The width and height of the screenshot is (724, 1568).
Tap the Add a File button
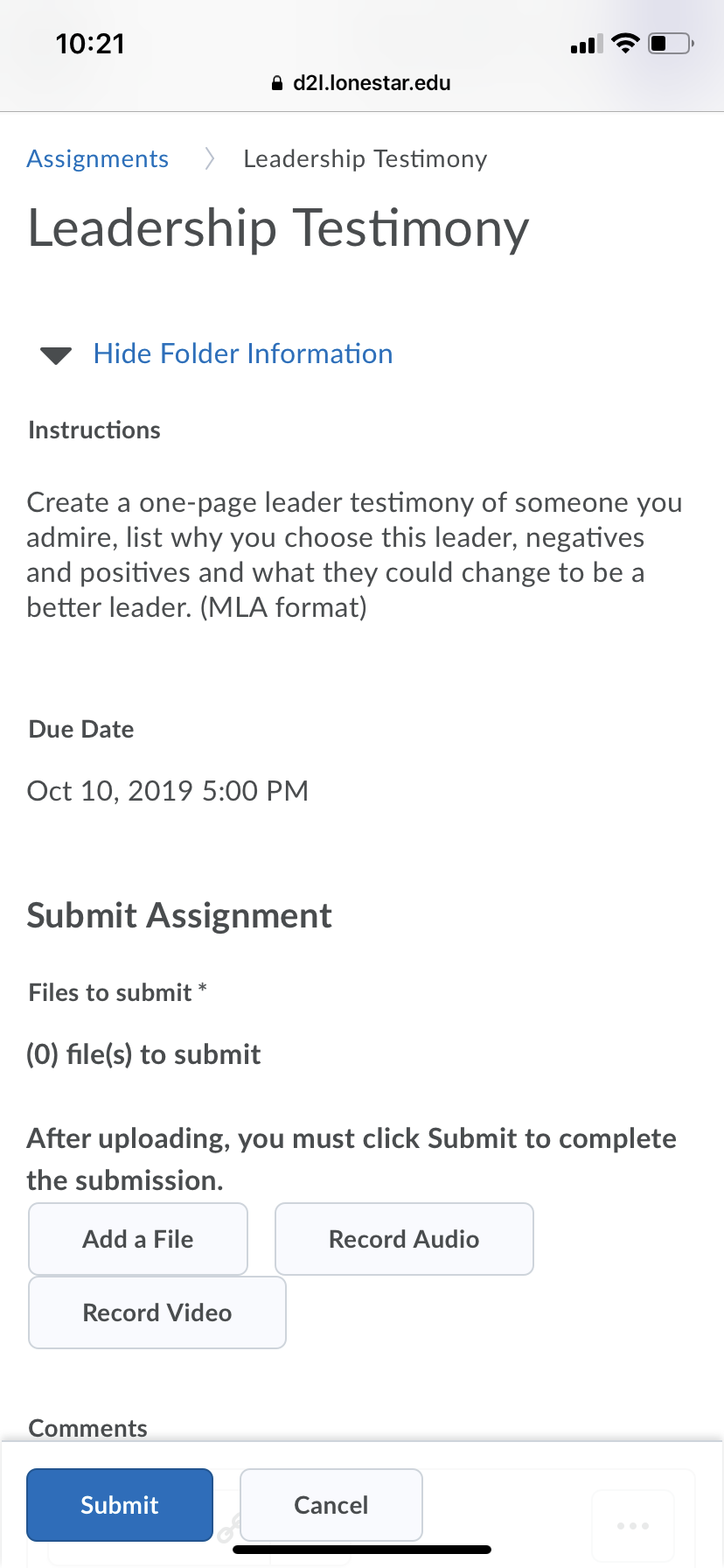coord(138,1239)
